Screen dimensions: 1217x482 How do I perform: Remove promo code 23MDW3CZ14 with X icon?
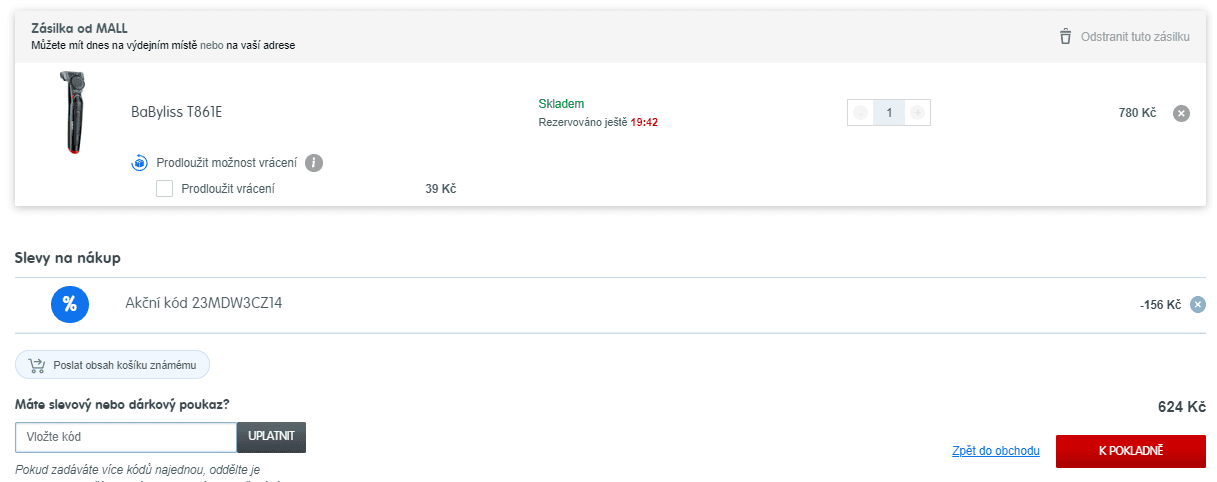coord(1198,305)
